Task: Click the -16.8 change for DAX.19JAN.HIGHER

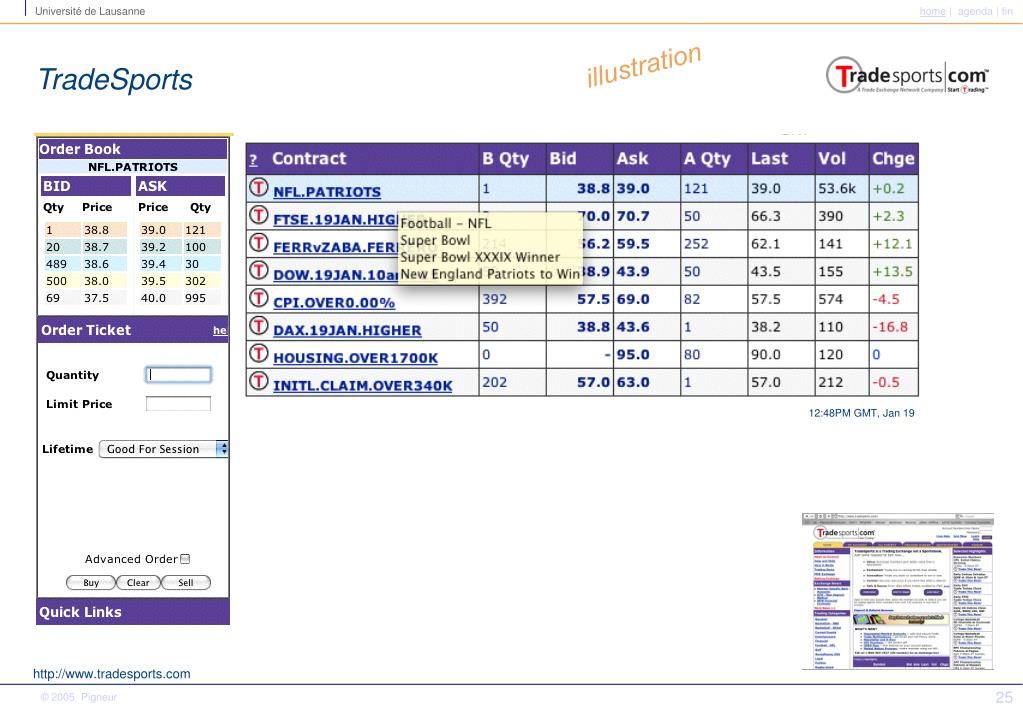Action: 890,327
